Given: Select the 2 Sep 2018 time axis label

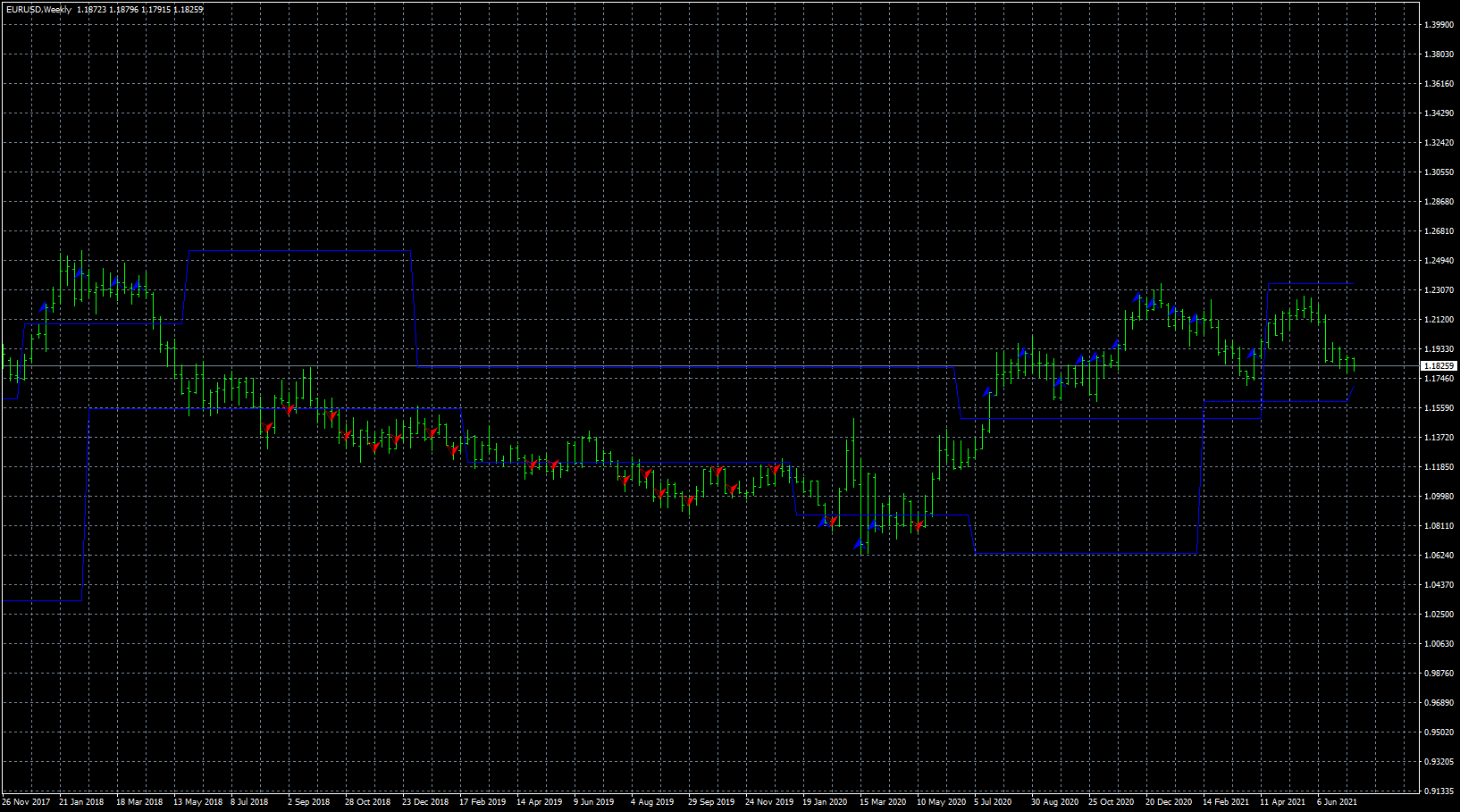Looking at the screenshot, I should point(308,802).
